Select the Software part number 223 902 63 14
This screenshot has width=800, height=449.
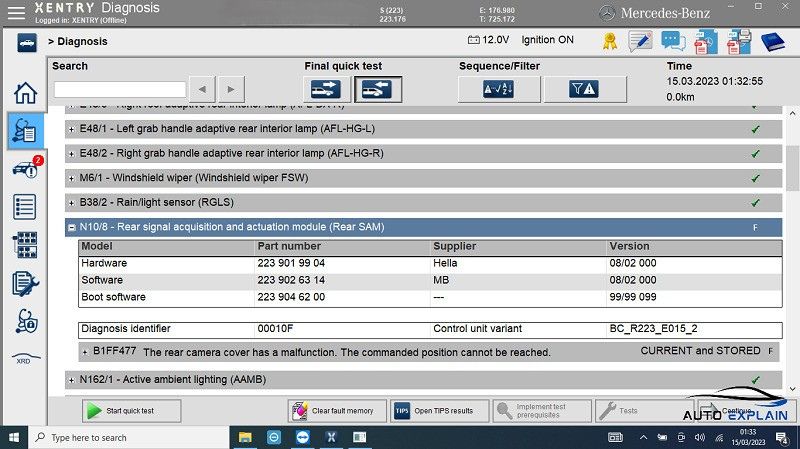point(291,280)
